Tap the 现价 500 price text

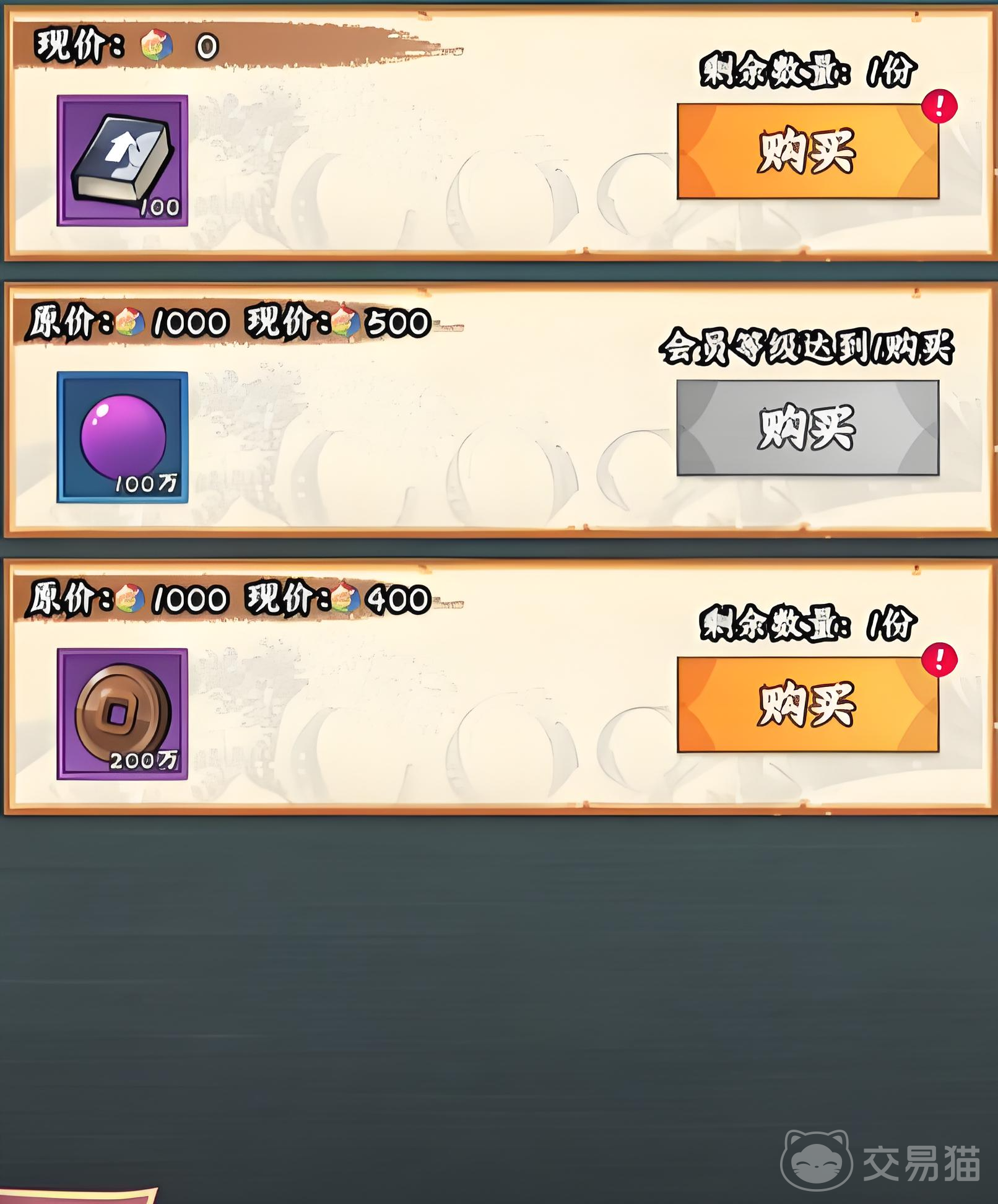tap(338, 323)
